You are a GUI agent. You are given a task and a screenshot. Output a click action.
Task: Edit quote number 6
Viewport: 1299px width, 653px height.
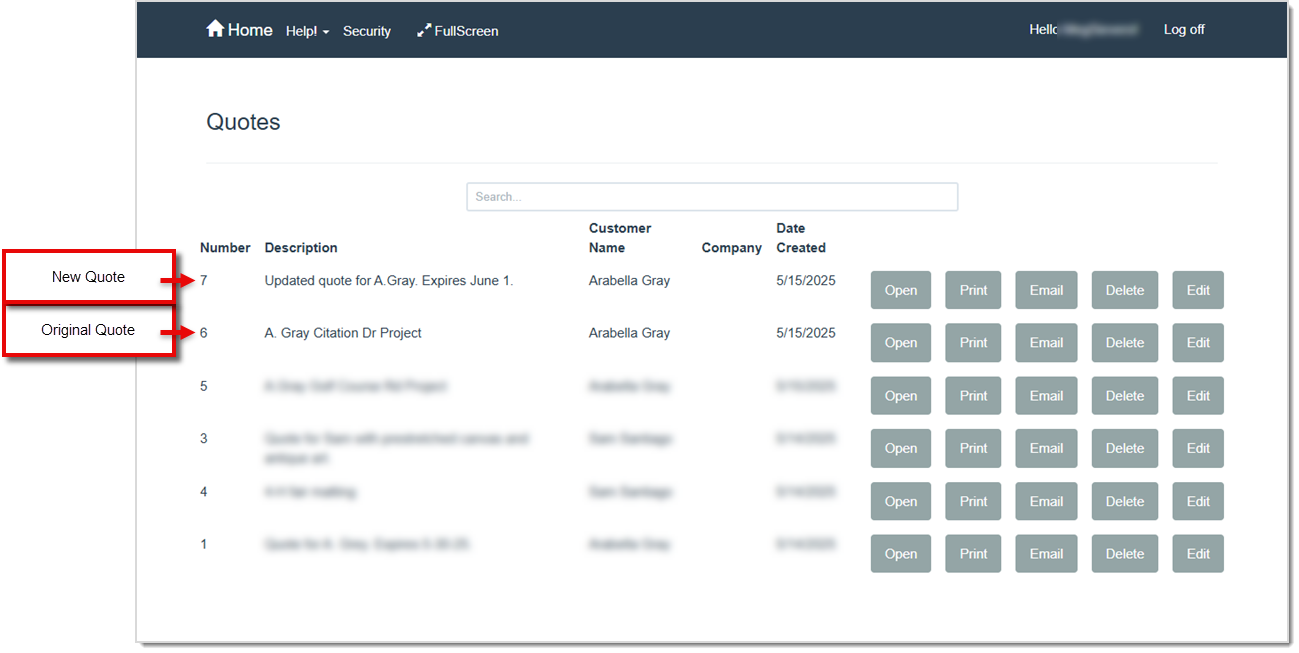click(1197, 343)
